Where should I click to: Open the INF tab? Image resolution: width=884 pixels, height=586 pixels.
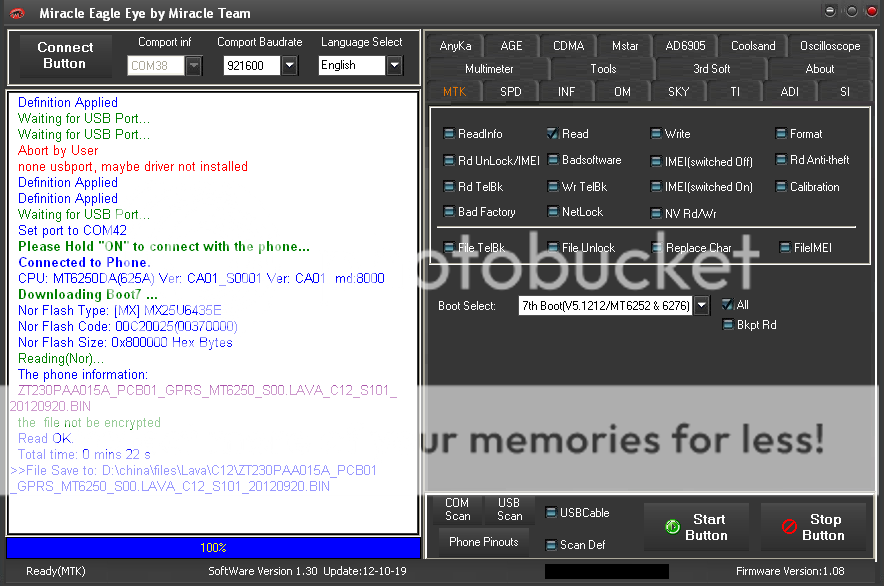[x=567, y=91]
